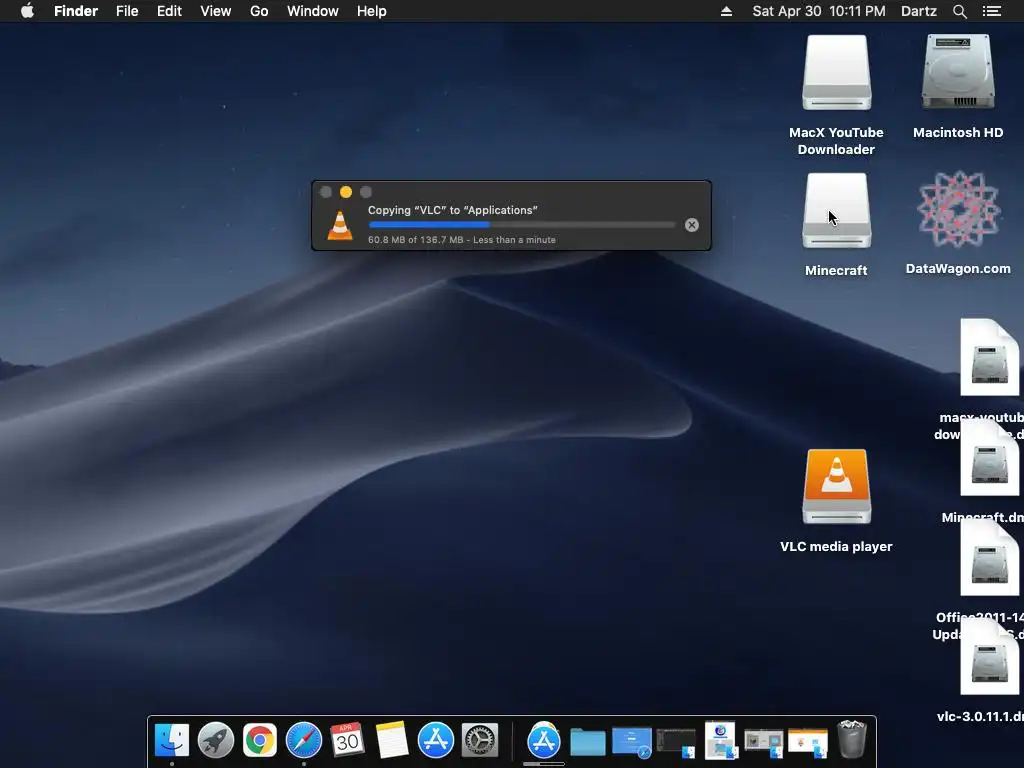Select the MacX YouTube Downloader disk icon
1024x768 pixels.
(x=837, y=72)
